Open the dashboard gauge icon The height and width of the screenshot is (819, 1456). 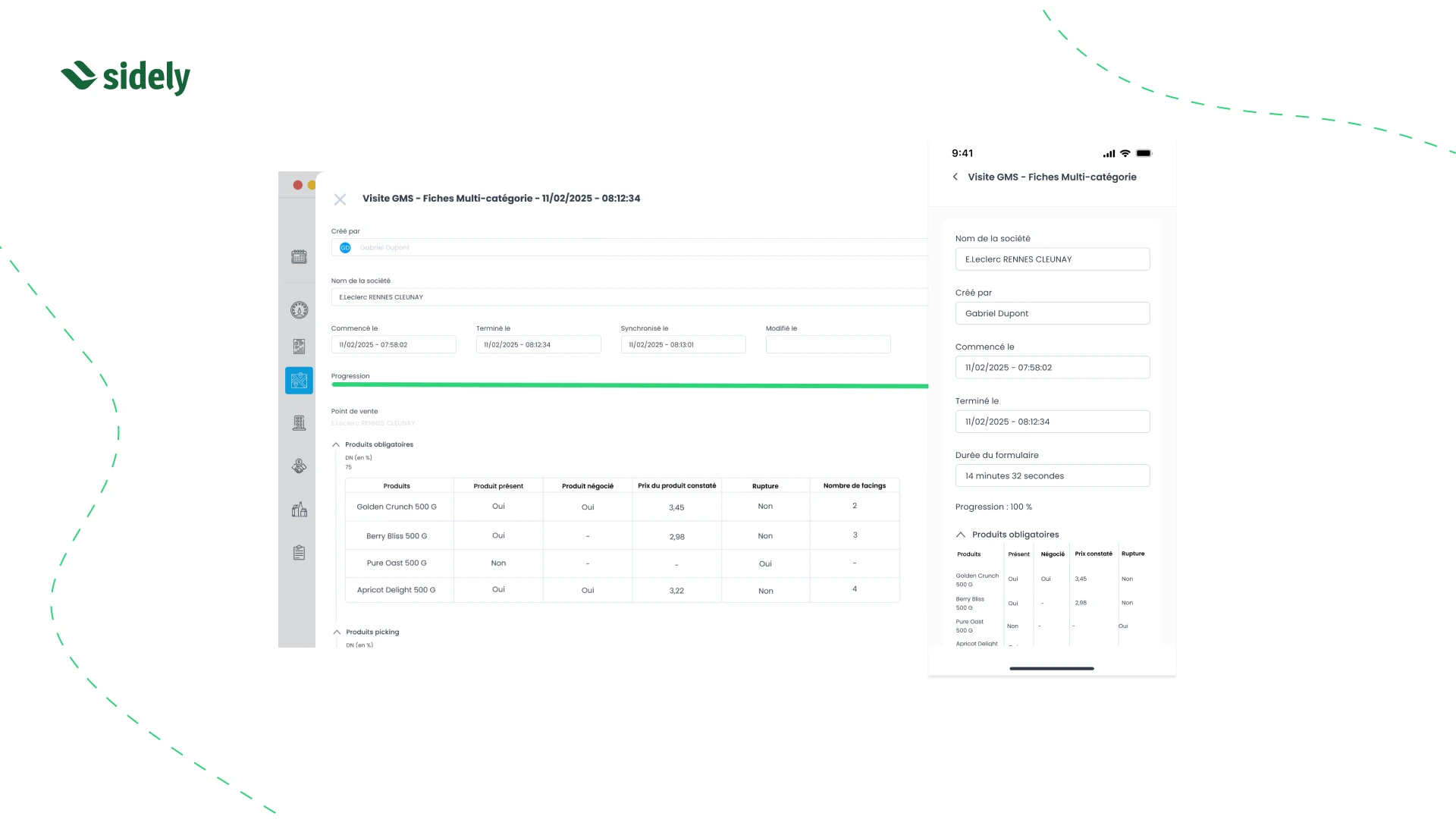[299, 309]
